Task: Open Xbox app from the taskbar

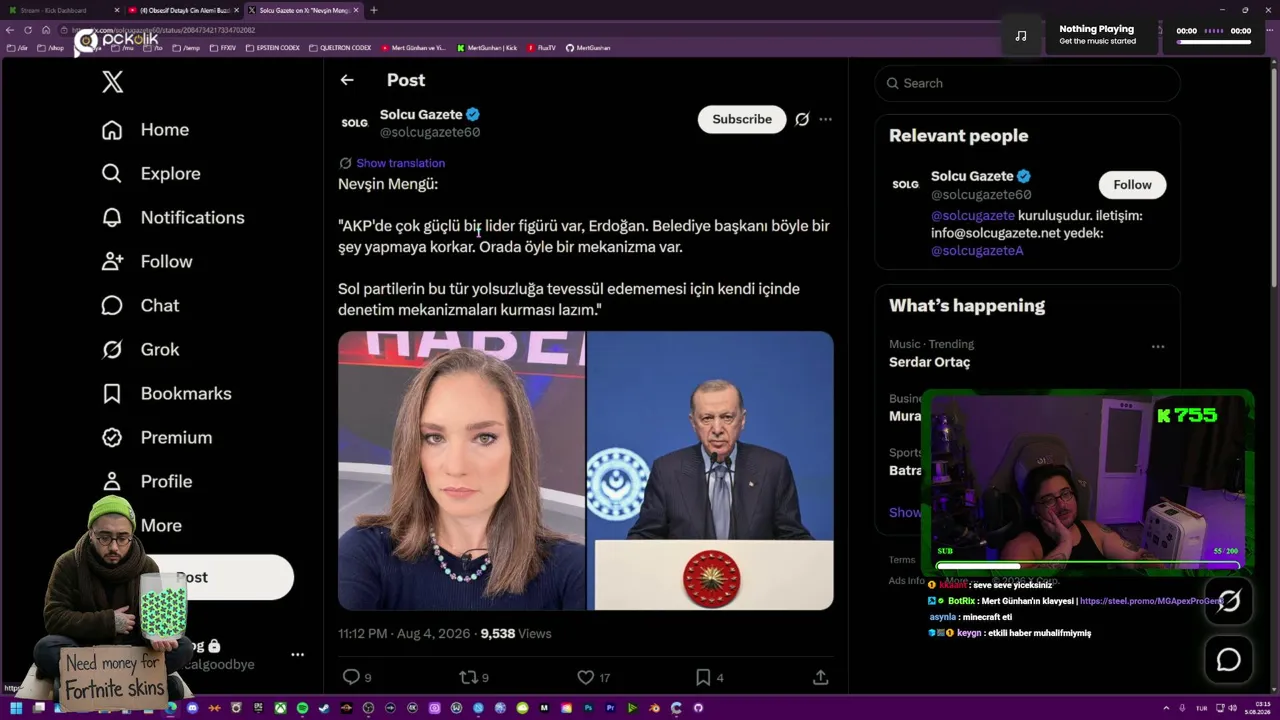Action: pos(278,708)
